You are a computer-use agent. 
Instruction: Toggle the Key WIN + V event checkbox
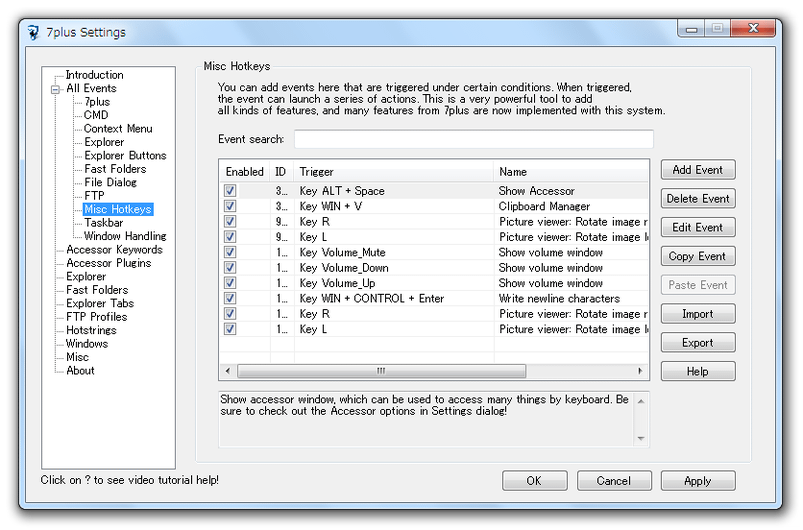[x=230, y=206]
